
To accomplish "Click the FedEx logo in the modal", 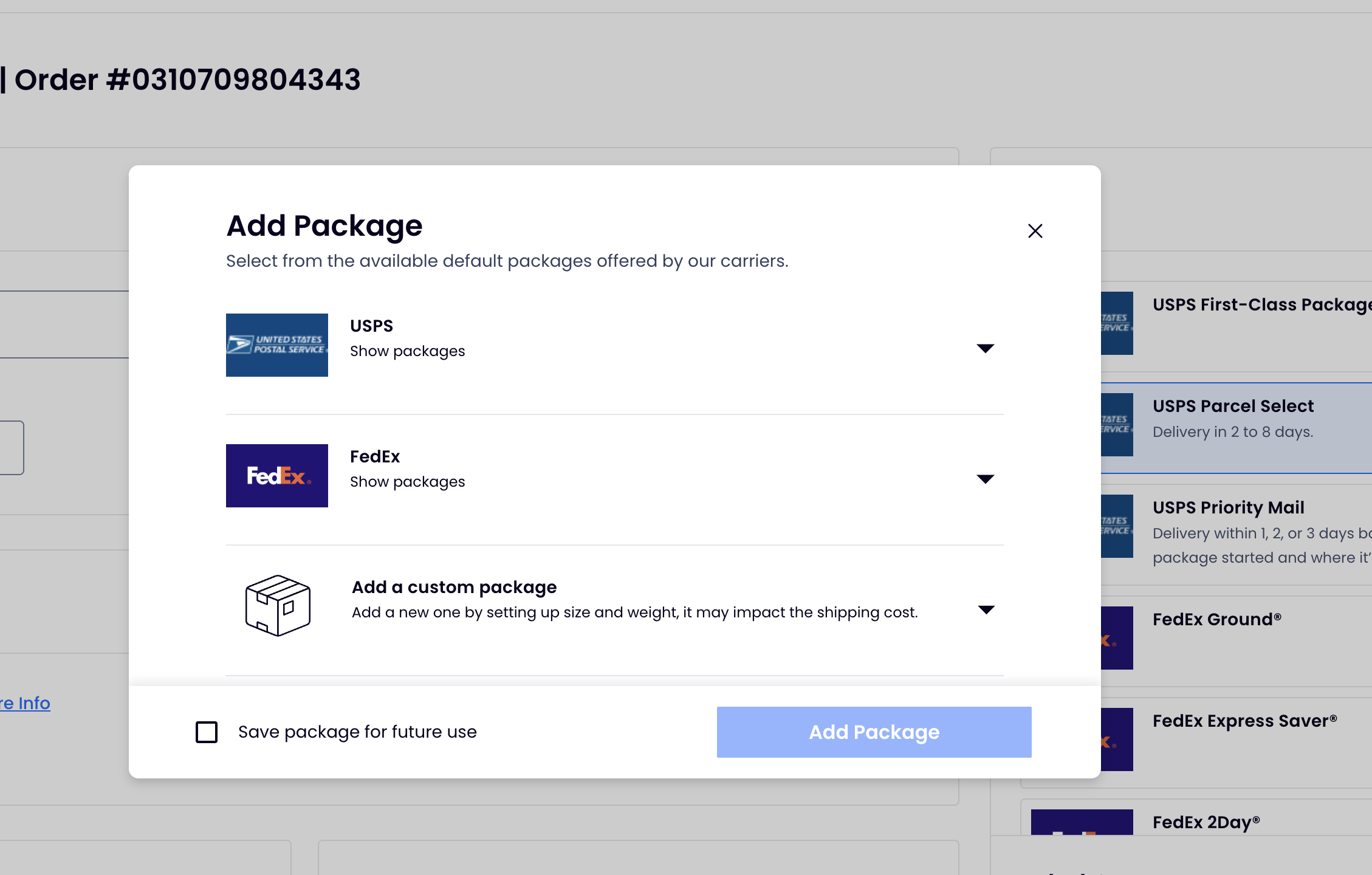I will (277, 476).
